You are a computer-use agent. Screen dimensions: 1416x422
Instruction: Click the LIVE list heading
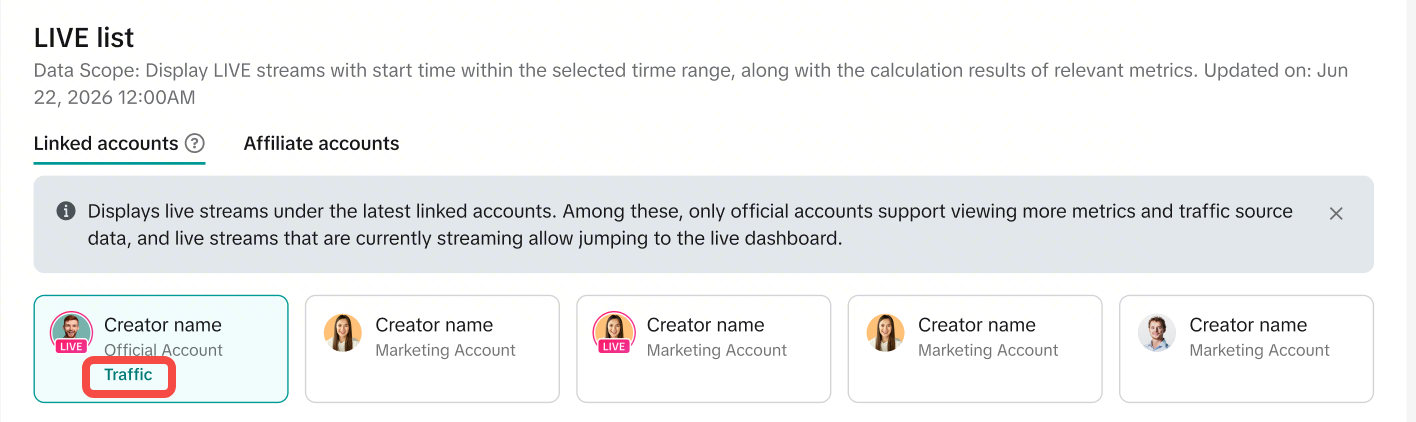[x=84, y=38]
